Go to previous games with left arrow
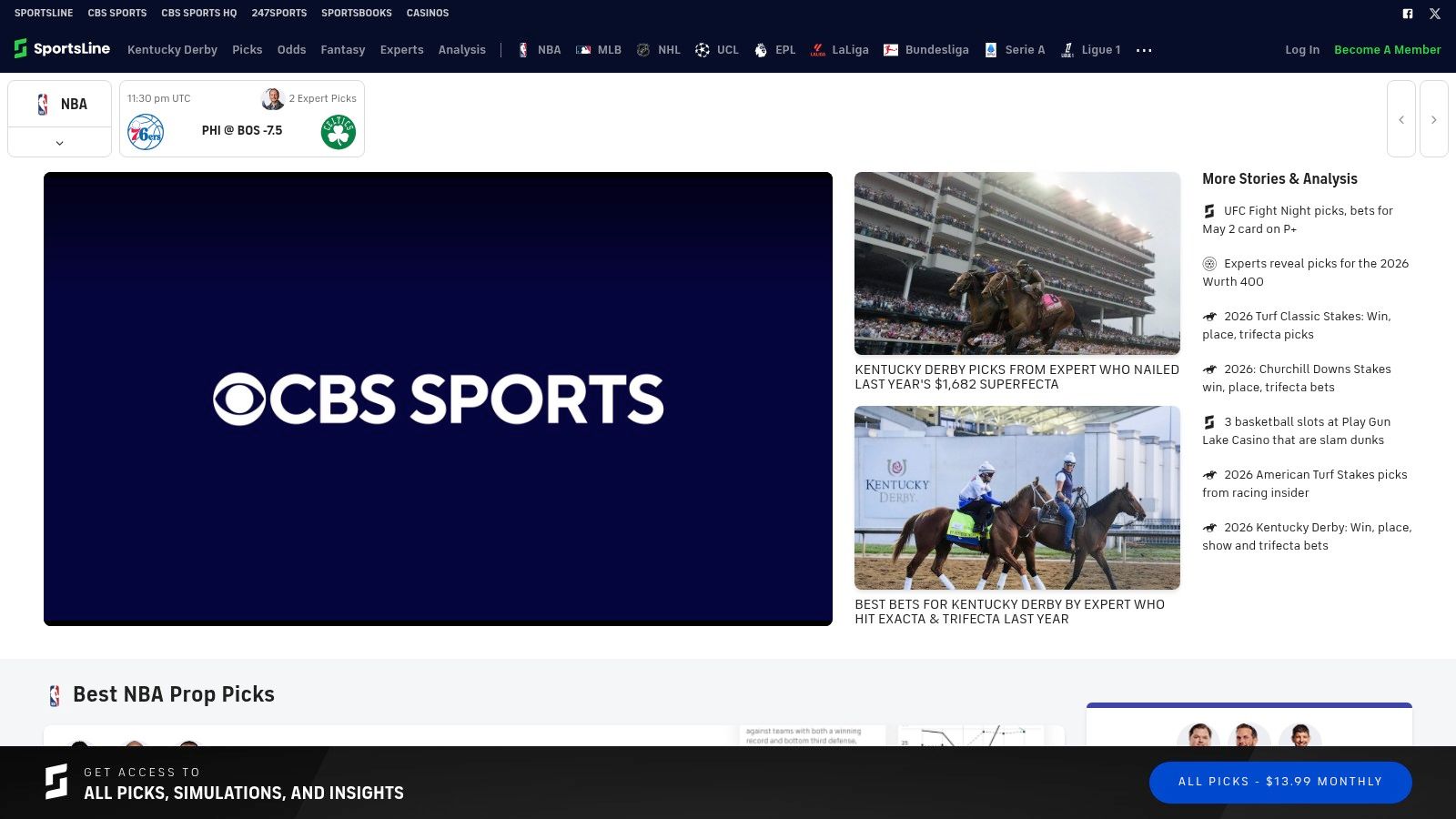Viewport: 1456px width, 819px height. tap(1401, 119)
